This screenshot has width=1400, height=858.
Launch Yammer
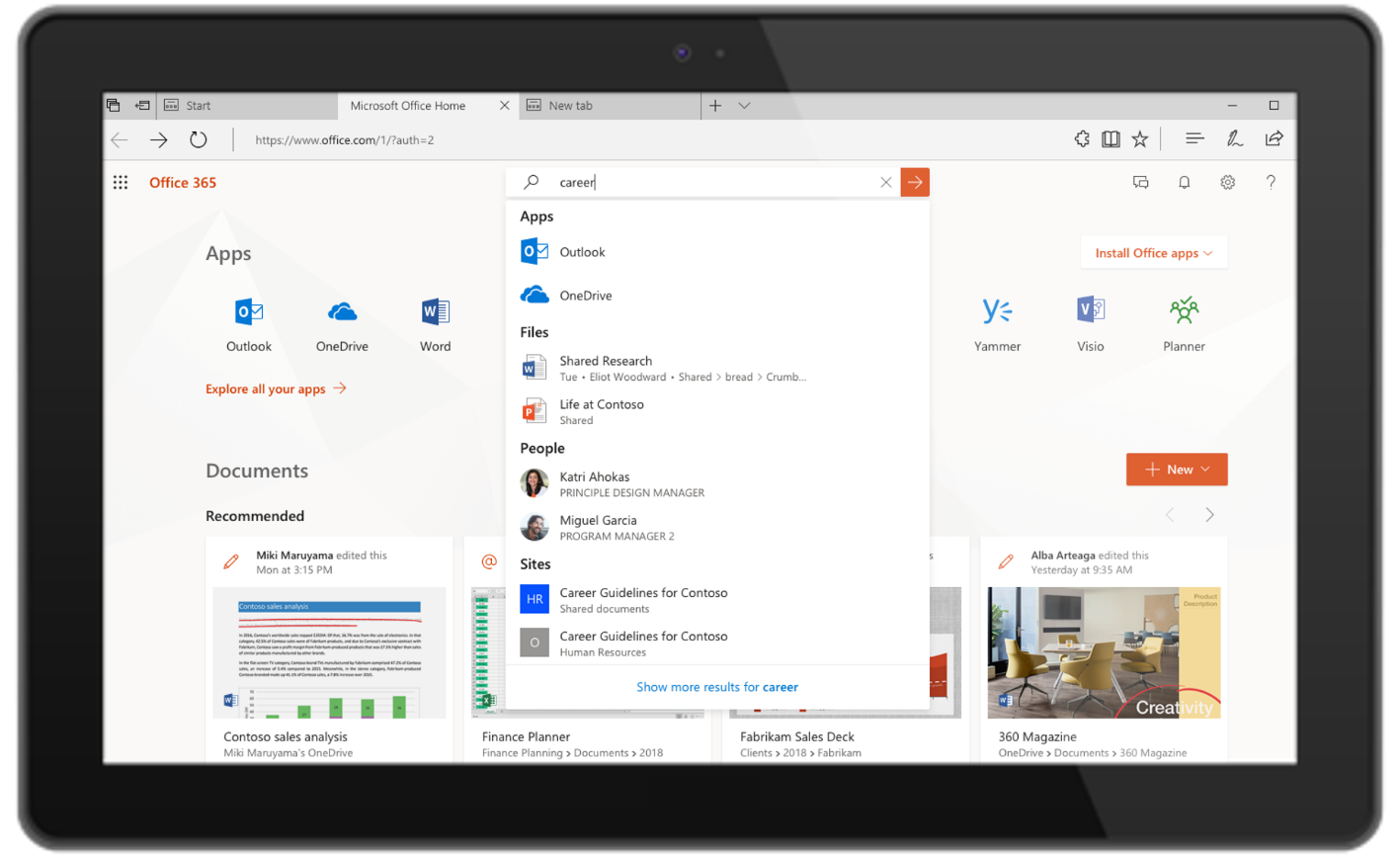coord(997,321)
